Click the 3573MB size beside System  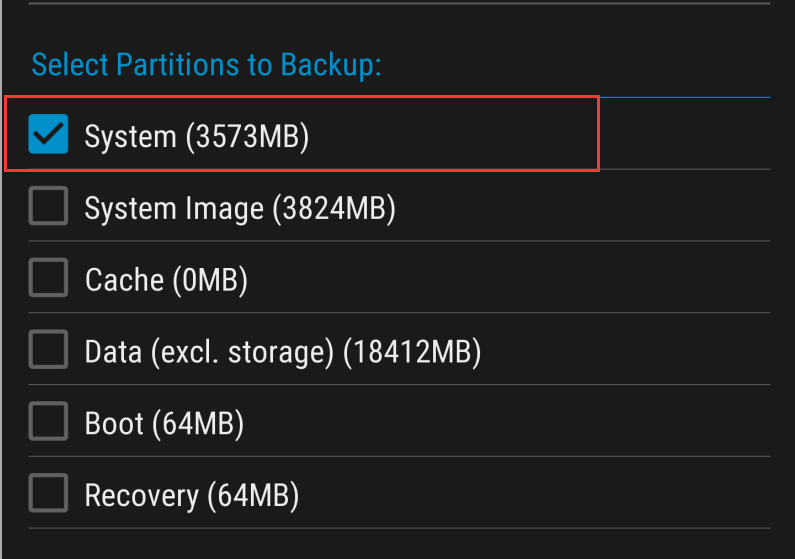249,136
